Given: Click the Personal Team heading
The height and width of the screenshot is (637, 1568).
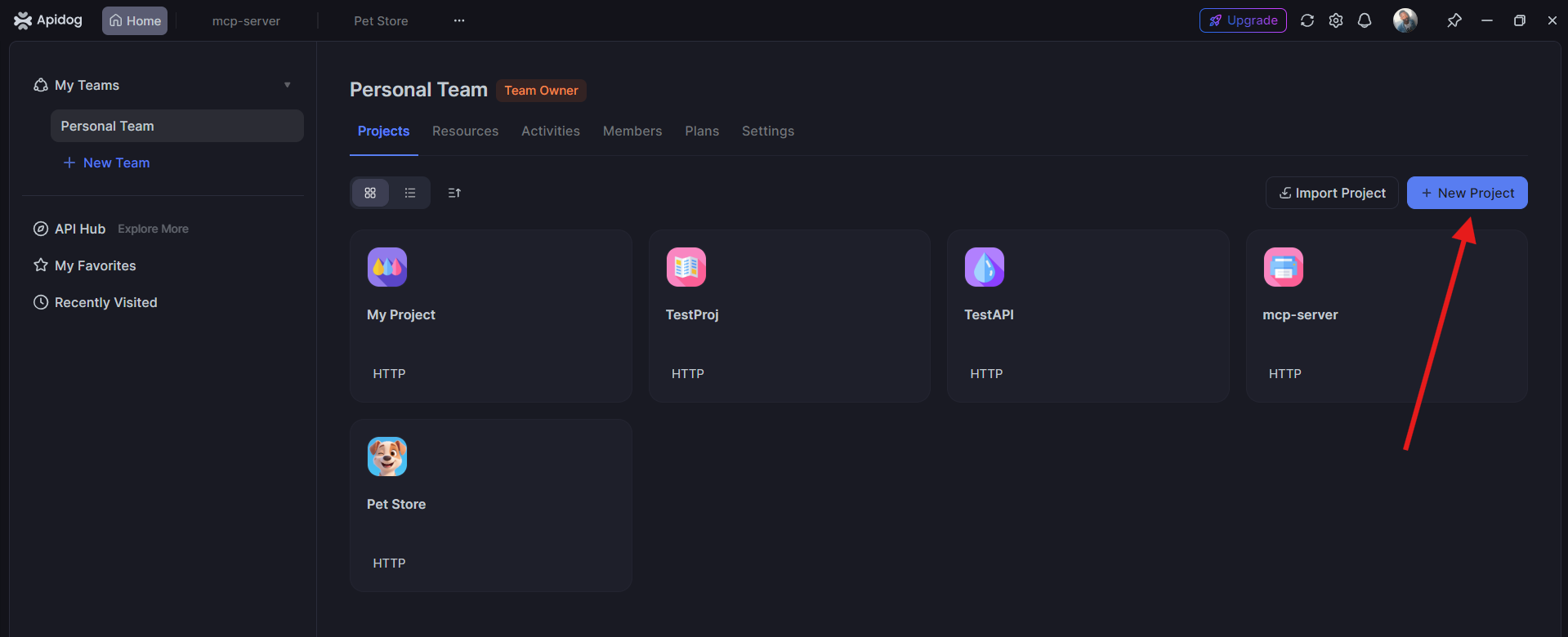Looking at the screenshot, I should pyautogui.click(x=418, y=89).
